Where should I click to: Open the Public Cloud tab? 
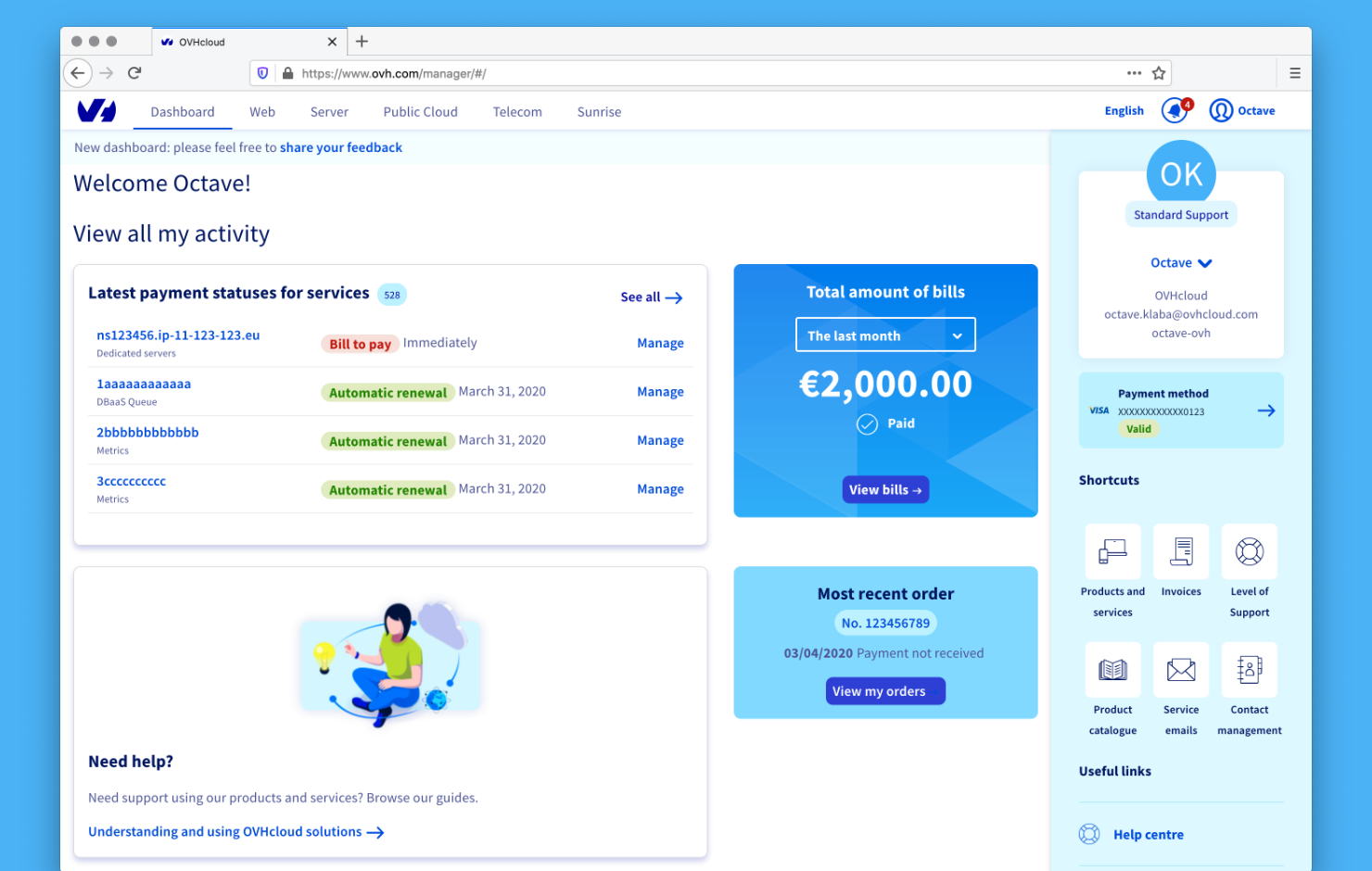pyautogui.click(x=421, y=111)
